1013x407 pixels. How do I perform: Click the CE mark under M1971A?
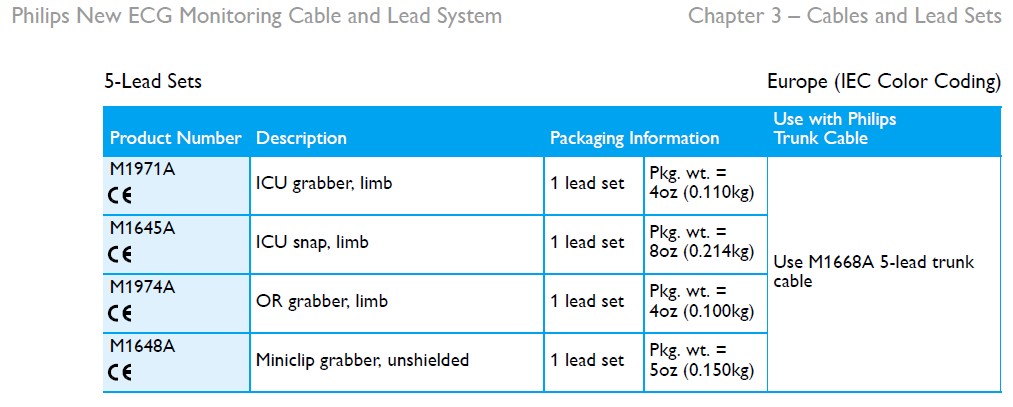(x=120, y=195)
